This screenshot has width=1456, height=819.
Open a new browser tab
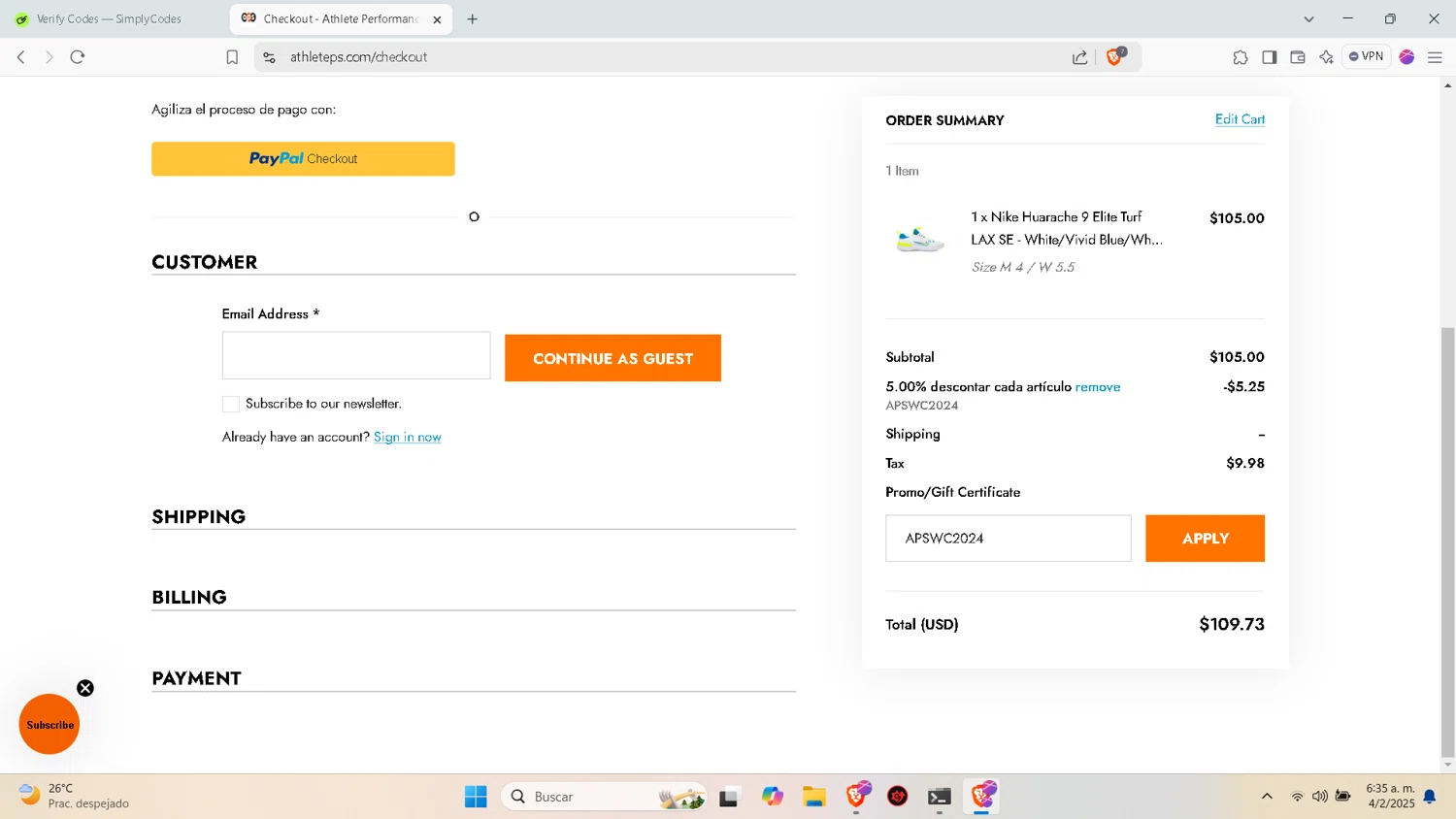pos(473,18)
